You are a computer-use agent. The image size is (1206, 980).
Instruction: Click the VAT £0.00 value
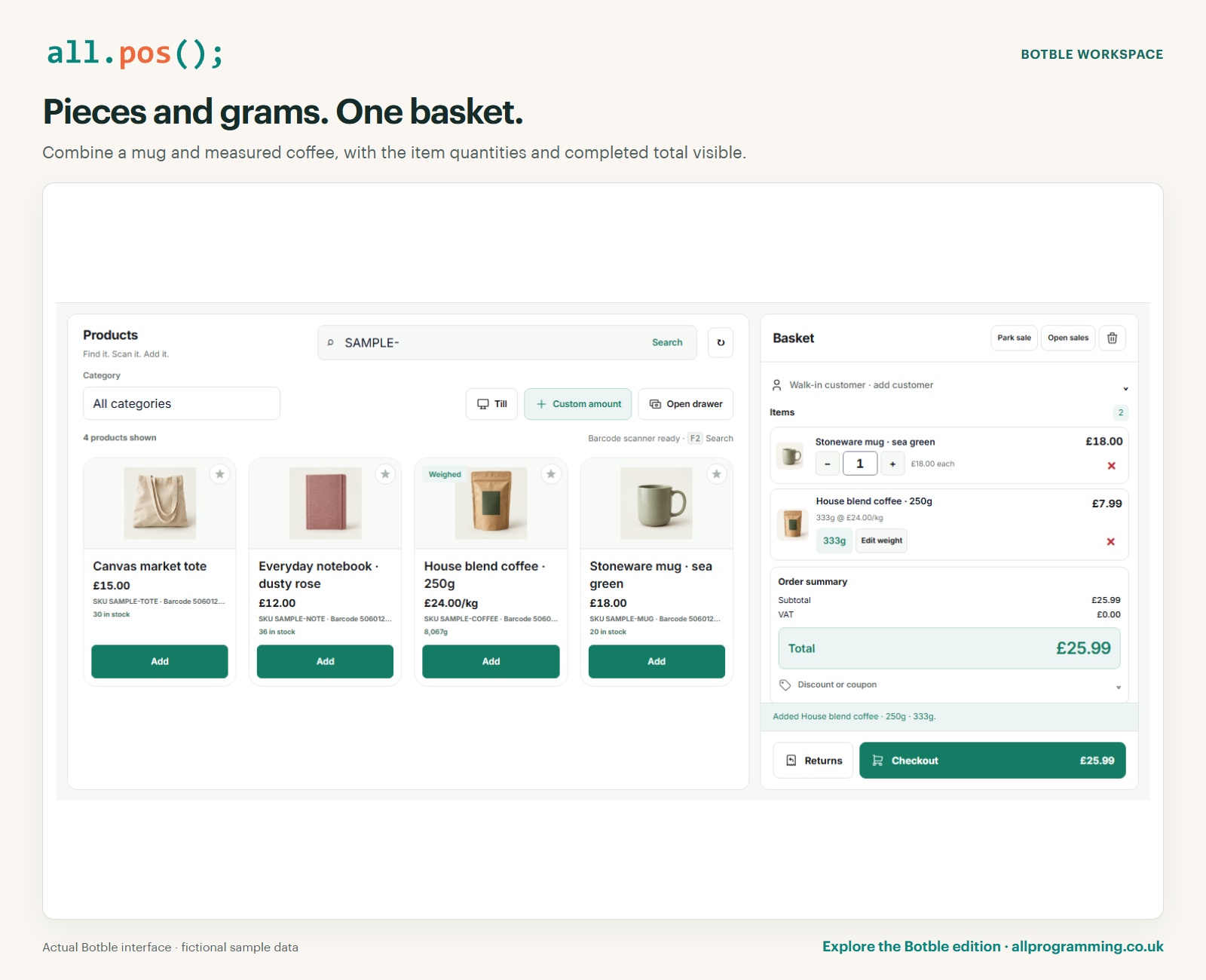[x=1109, y=614]
